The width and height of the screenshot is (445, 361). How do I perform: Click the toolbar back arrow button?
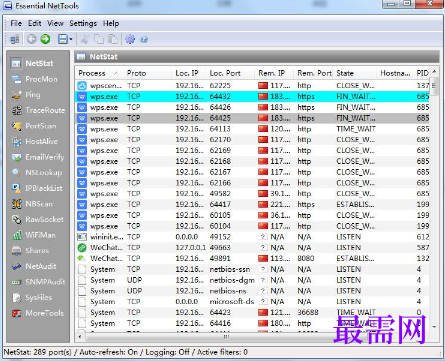tap(31, 39)
